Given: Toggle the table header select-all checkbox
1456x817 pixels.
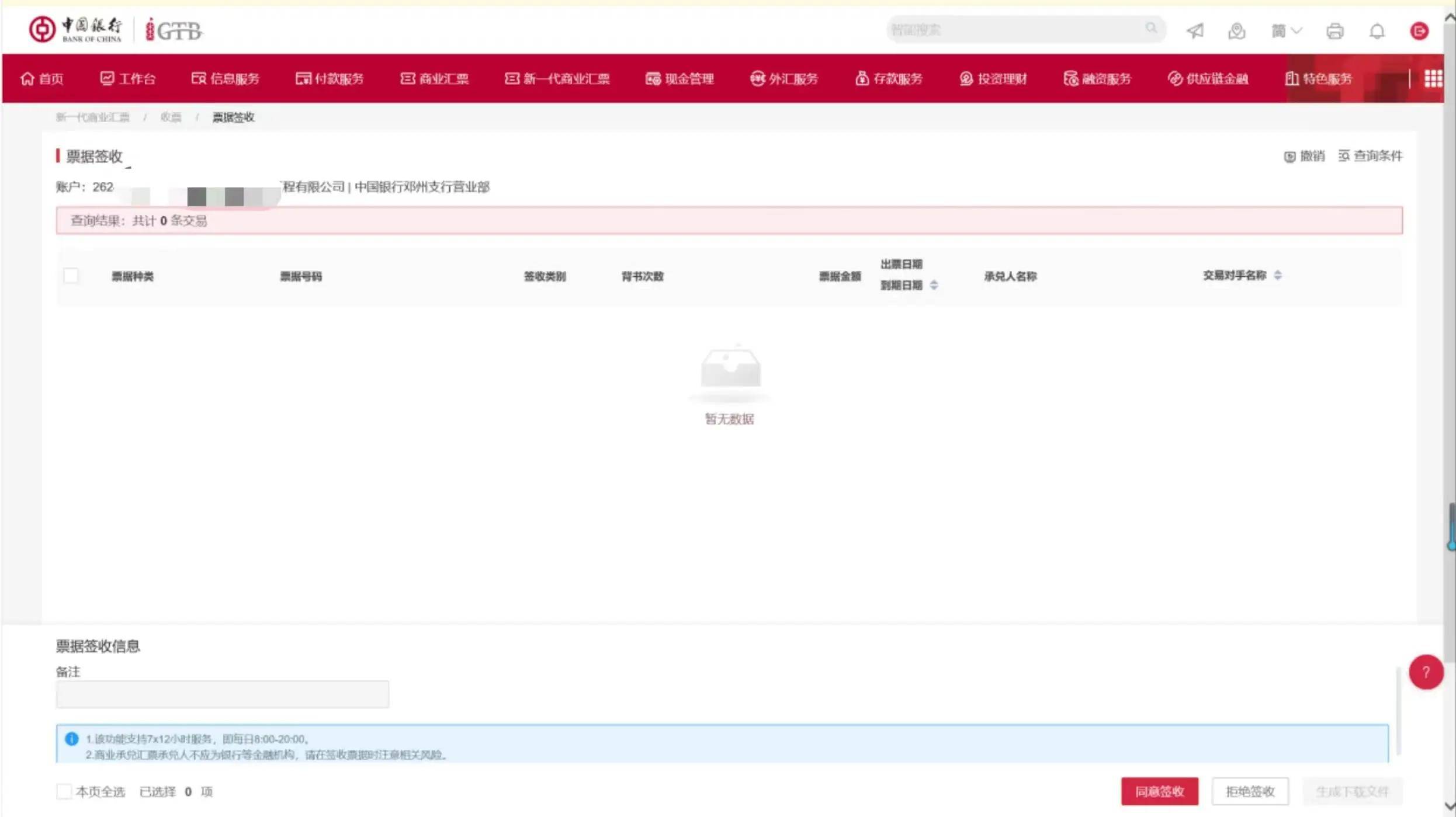Looking at the screenshot, I should click(x=71, y=276).
